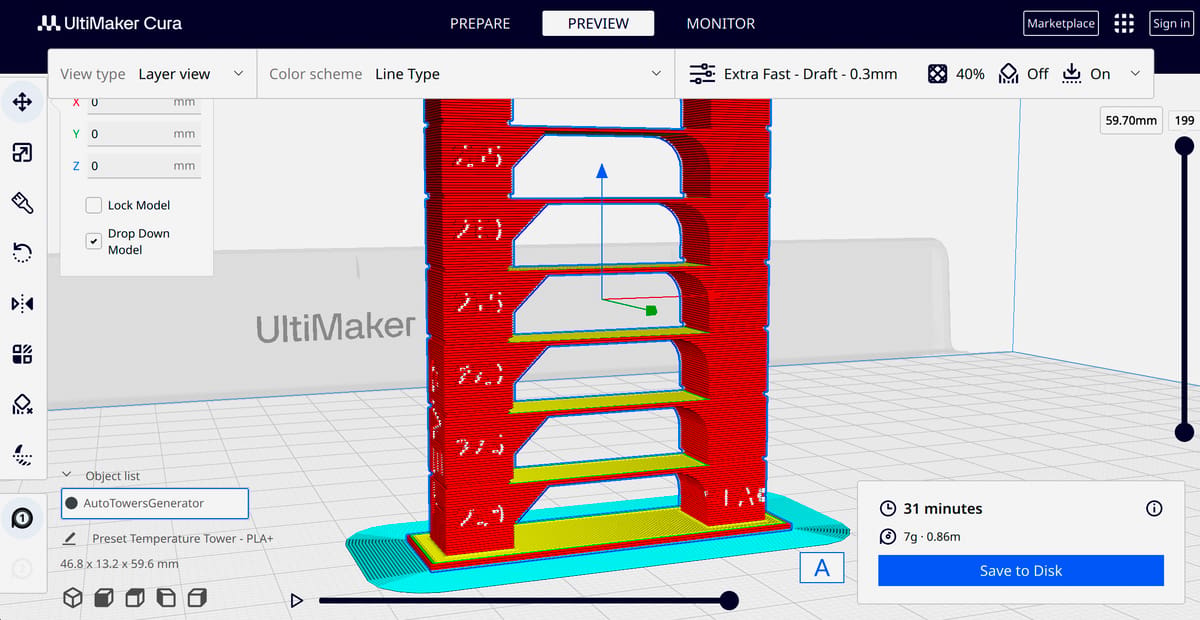1200x620 pixels.
Task: Open the Per Model Settings tool
Action: click(22, 354)
